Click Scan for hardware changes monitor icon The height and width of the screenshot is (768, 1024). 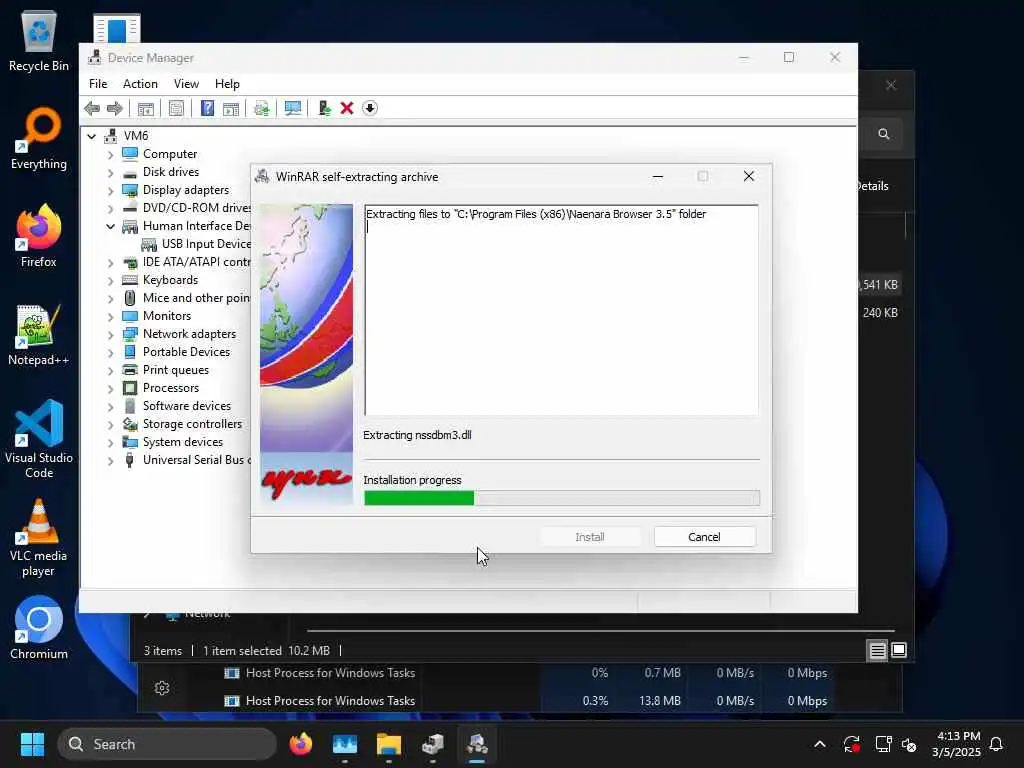click(293, 108)
